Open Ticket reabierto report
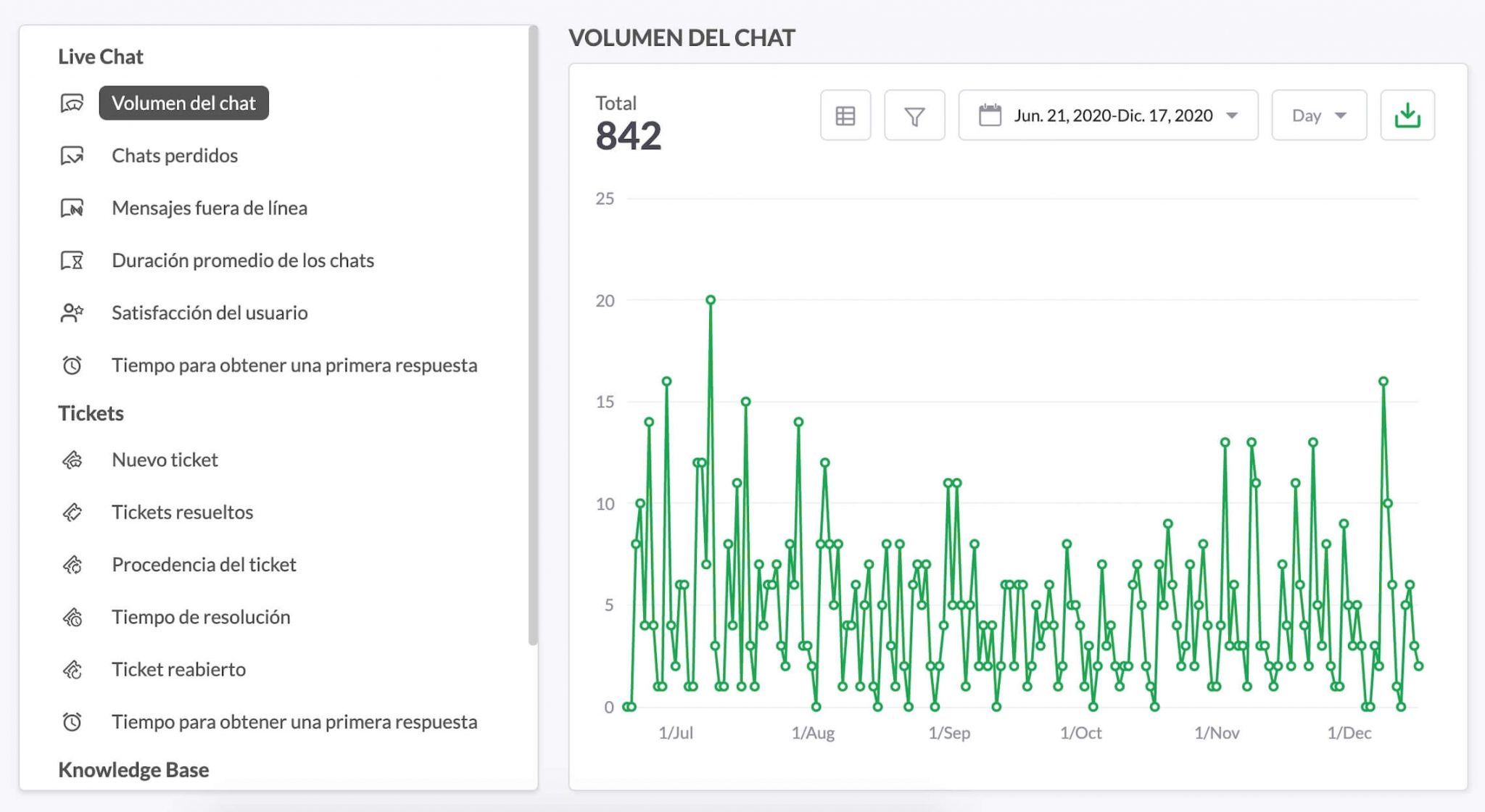 click(x=178, y=670)
